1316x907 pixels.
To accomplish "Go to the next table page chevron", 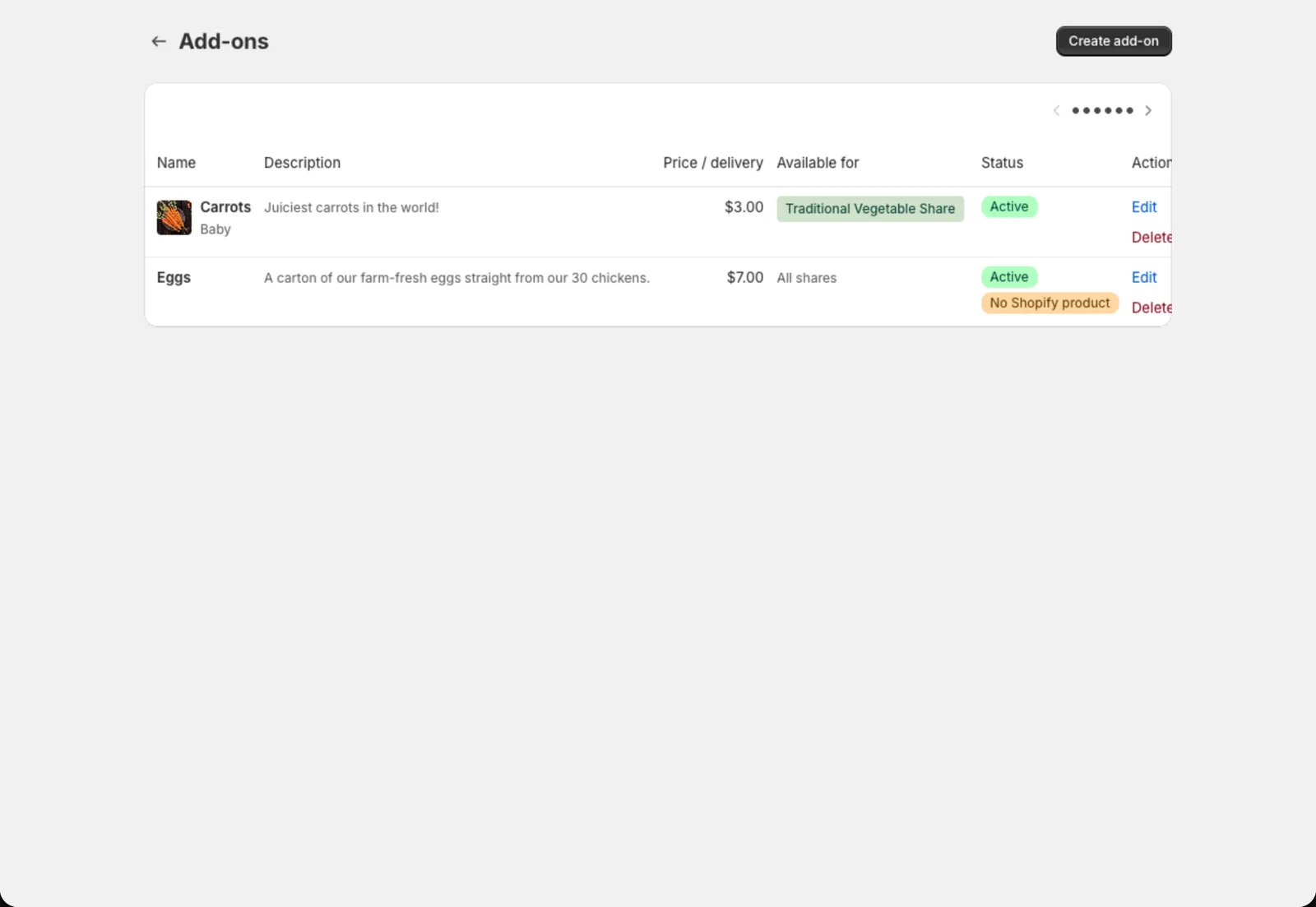I will coord(1148,110).
